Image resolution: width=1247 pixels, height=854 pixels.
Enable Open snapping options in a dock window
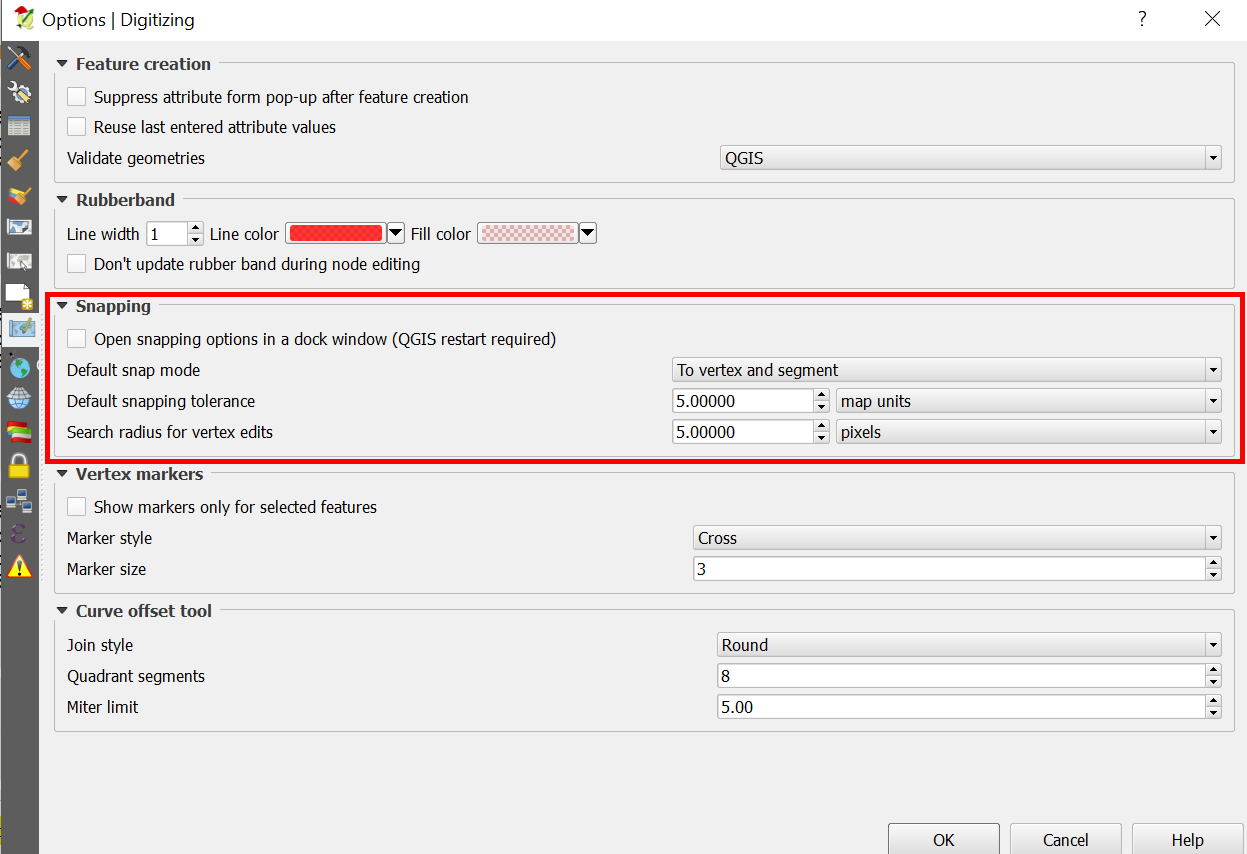[76, 339]
